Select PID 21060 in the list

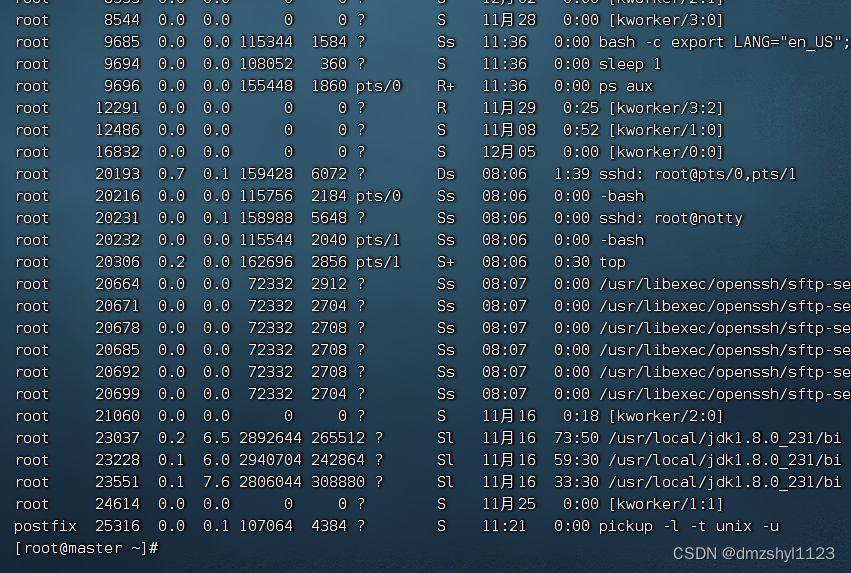pyautogui.click(x=117, y=416)
